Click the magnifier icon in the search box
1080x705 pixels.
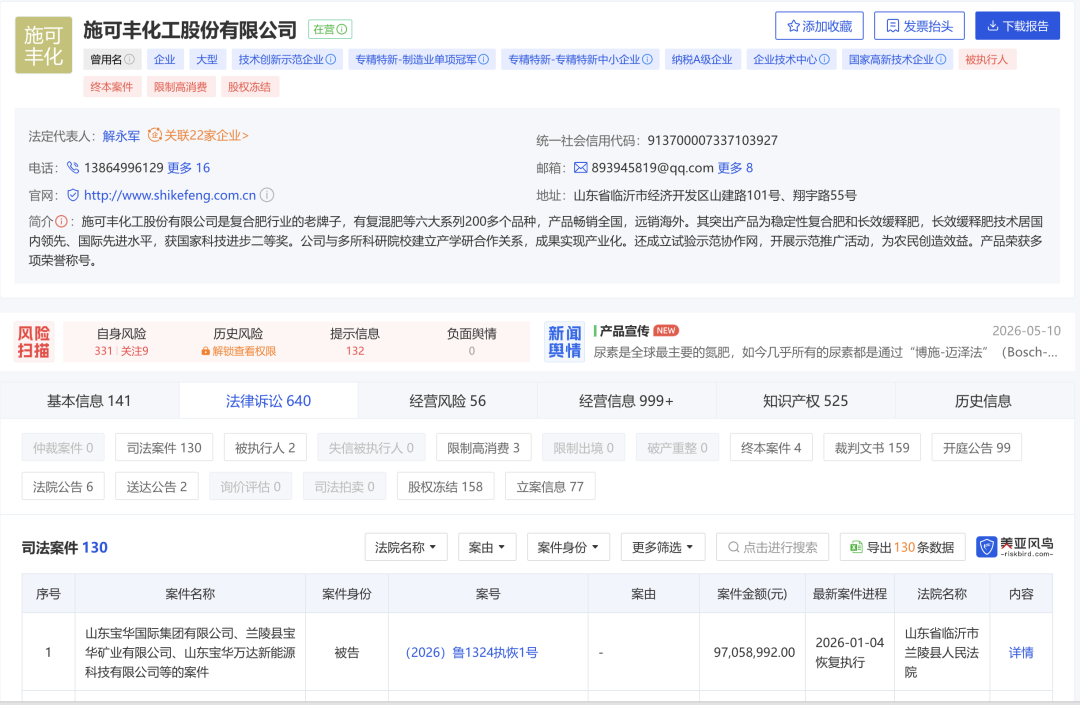click(734, 547)
